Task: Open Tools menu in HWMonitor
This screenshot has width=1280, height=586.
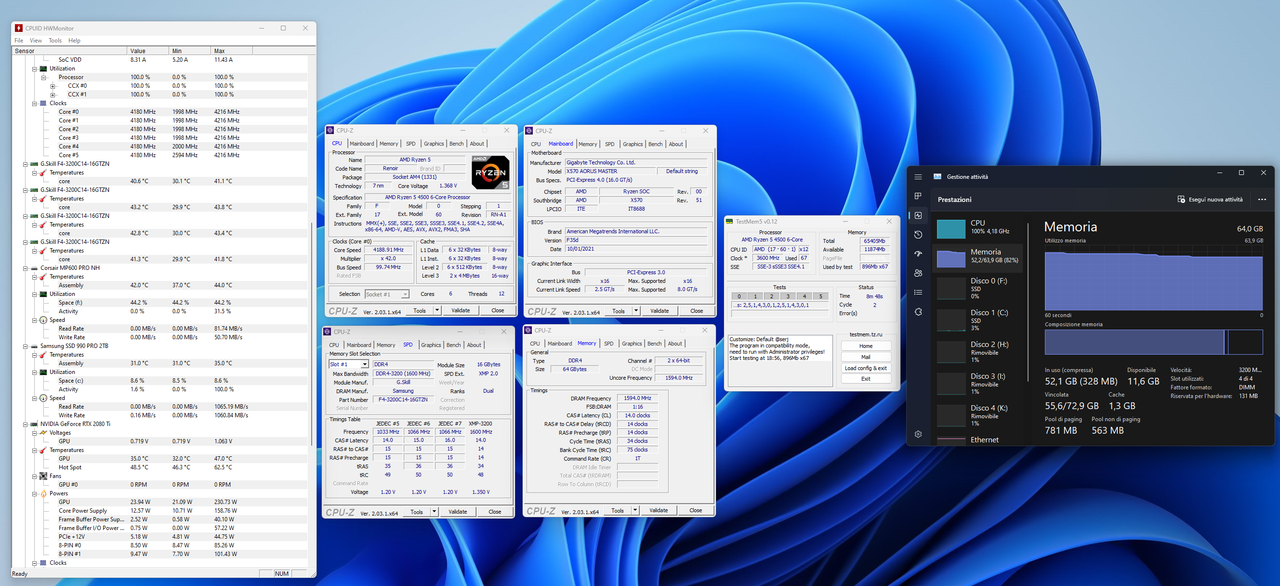Action: pyautogui.click(x=55, y=40)
